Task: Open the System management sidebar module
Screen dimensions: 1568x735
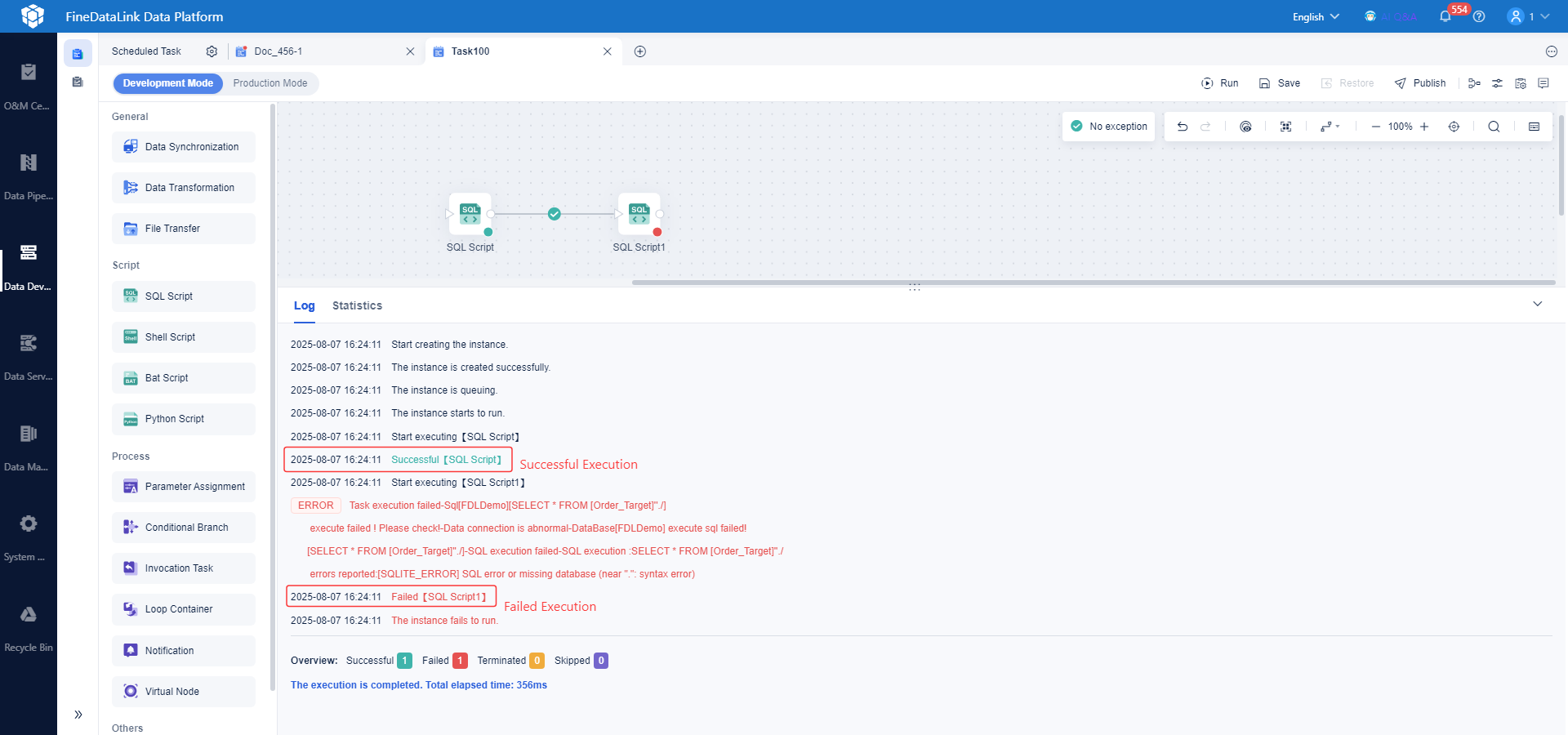Action: (29, 537)
